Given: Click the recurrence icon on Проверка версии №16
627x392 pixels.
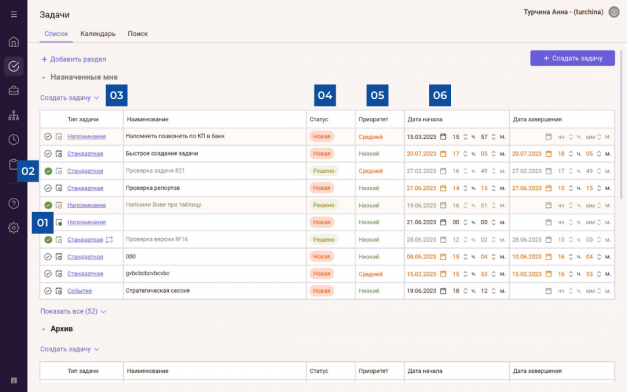Looking at the screenshot, I should tap(109, 239).
